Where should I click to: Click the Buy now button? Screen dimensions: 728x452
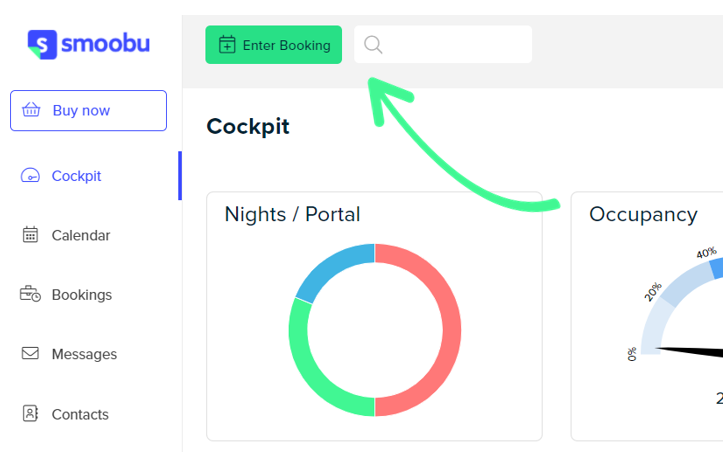[x=88, y=110]
